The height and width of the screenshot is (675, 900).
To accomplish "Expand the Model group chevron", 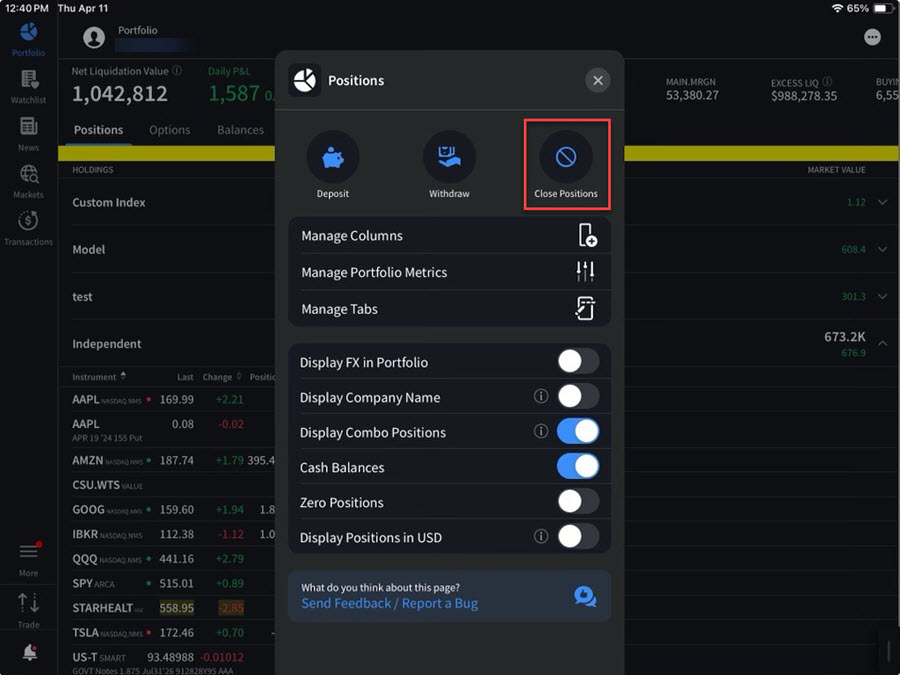I will (x=883, y=249).
